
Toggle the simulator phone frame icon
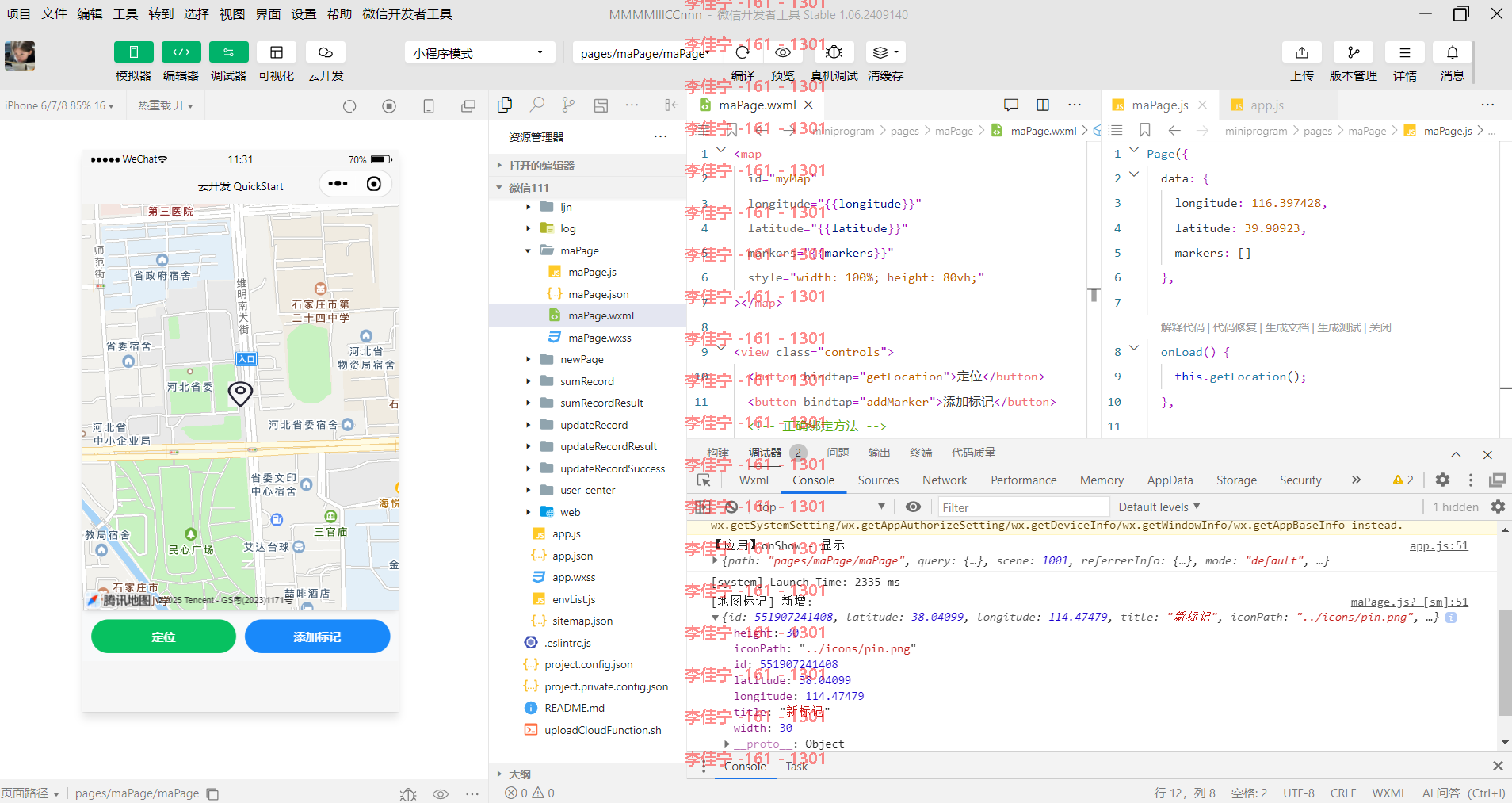point(429,106)
